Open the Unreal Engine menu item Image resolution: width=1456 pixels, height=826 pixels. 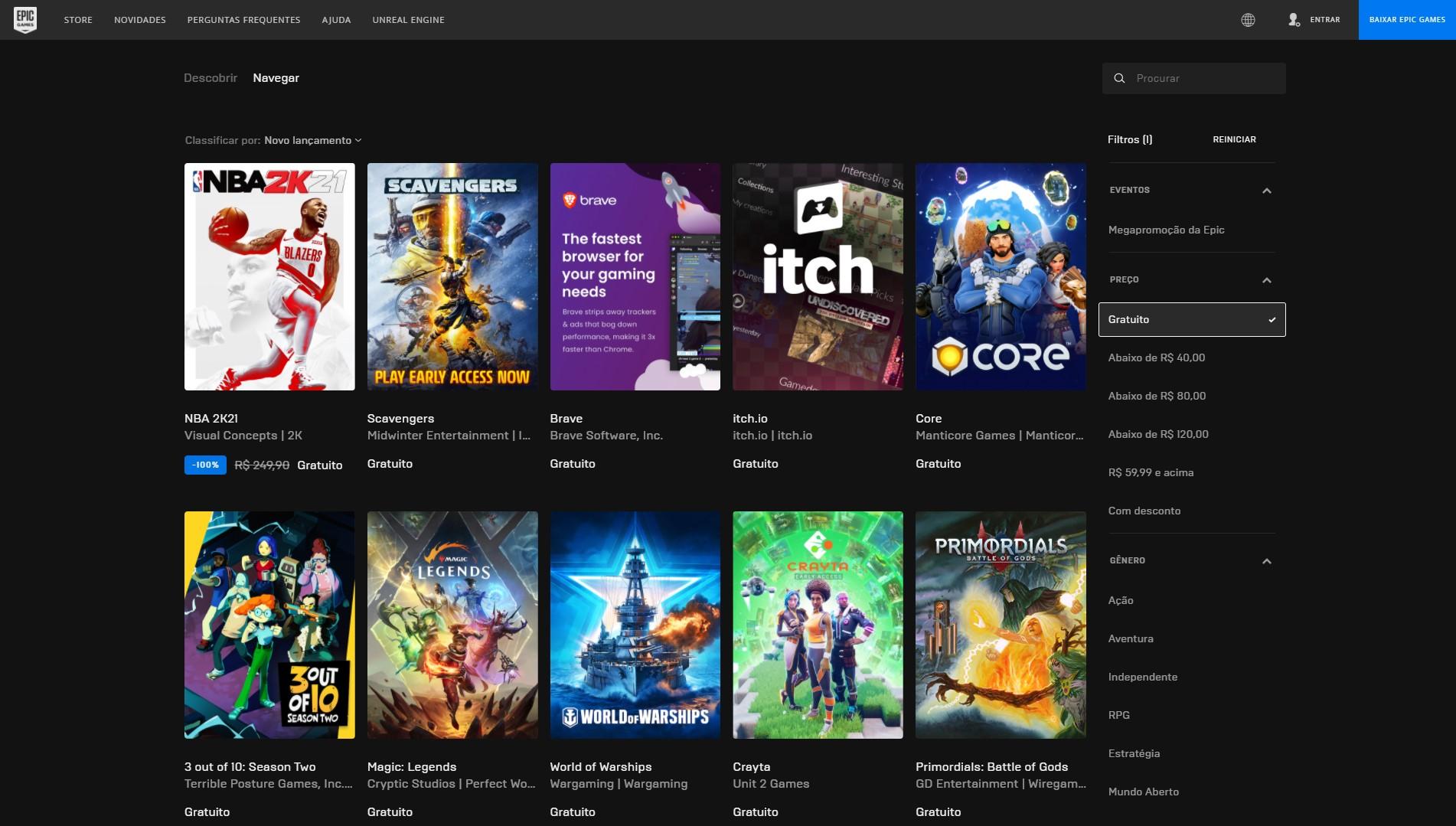408,20
